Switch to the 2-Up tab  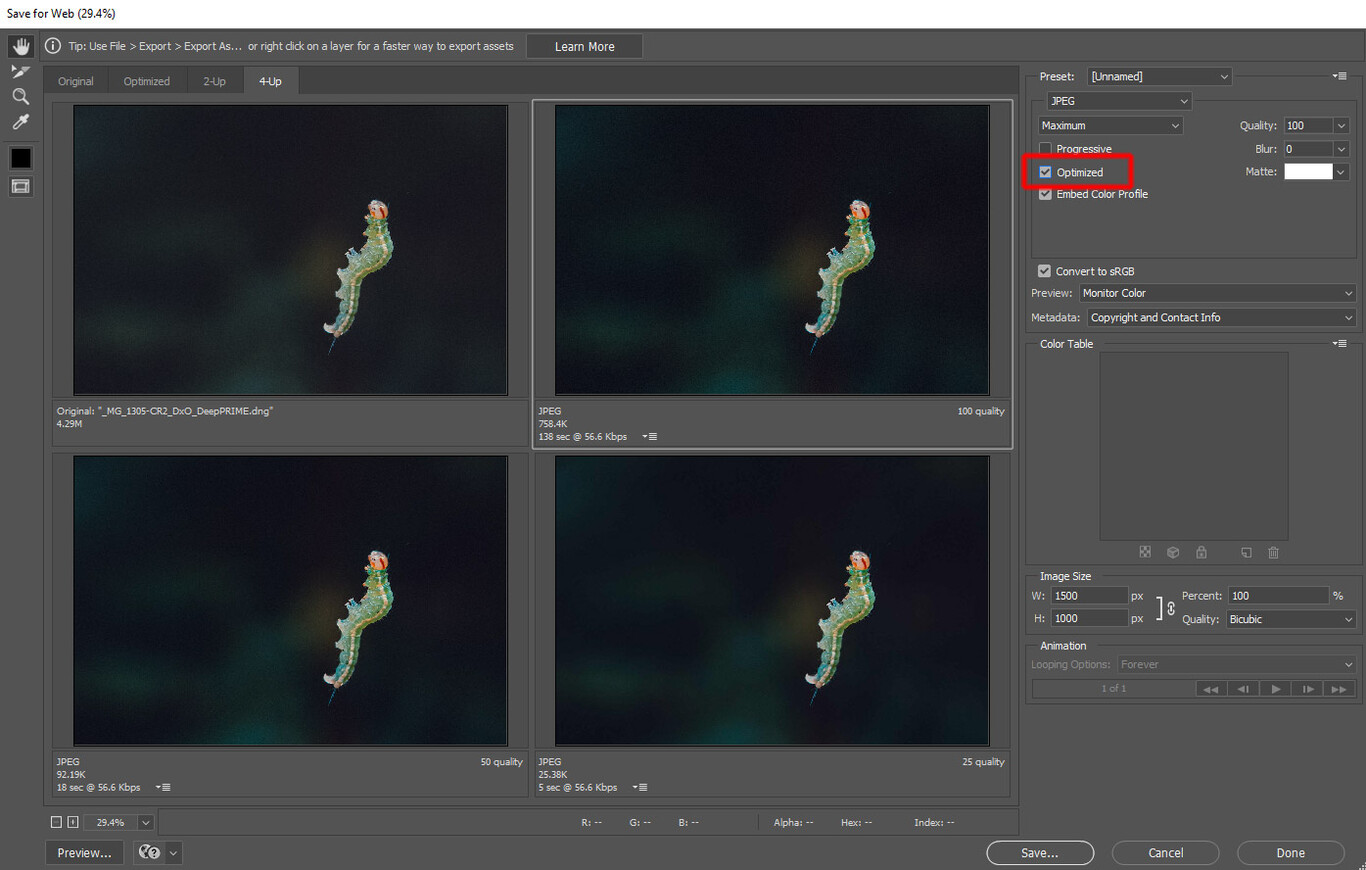point(215,81)
